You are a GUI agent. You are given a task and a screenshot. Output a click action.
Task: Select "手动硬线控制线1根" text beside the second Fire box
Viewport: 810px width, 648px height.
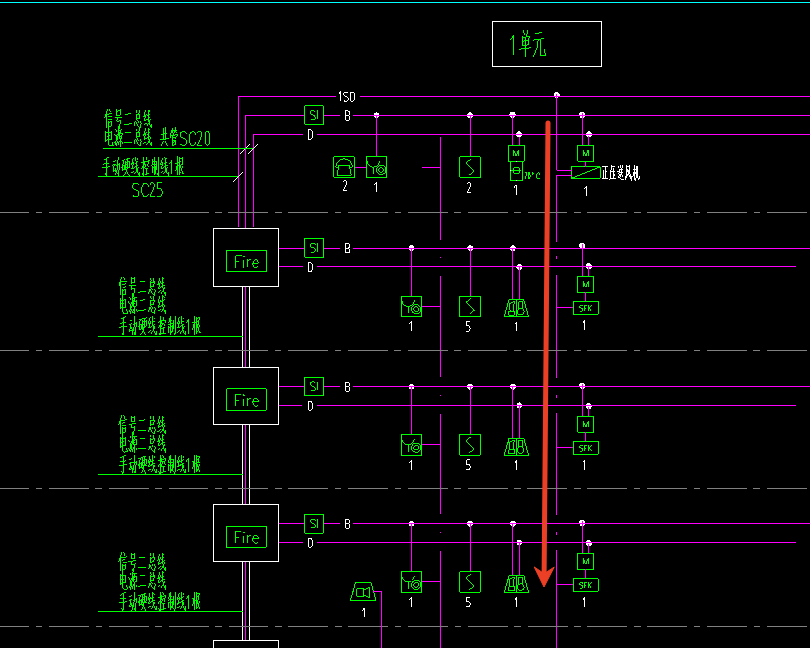pyautogui.click(x=160, y=464)
